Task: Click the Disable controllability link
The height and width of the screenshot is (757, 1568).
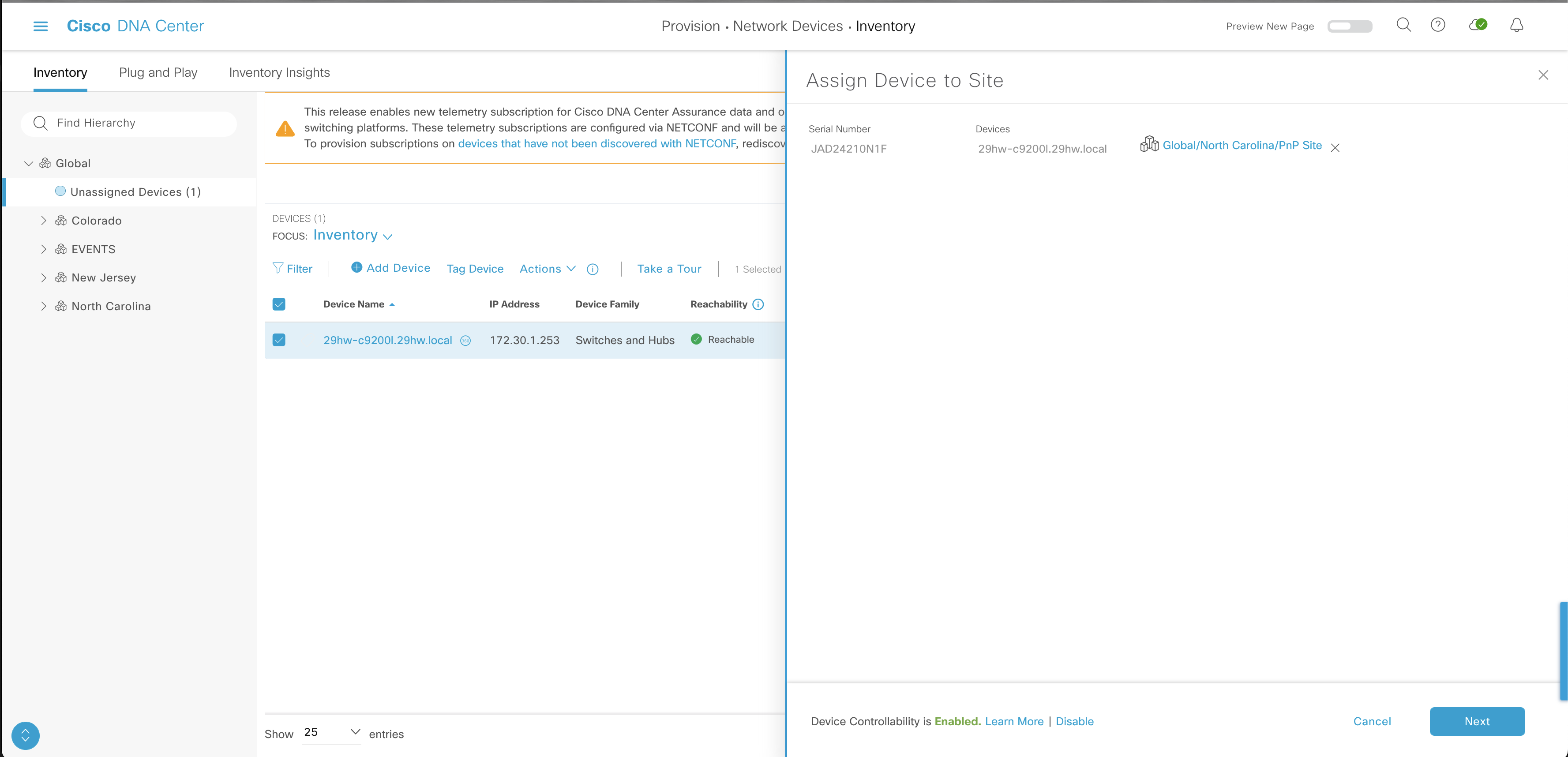Action: 1074,721
